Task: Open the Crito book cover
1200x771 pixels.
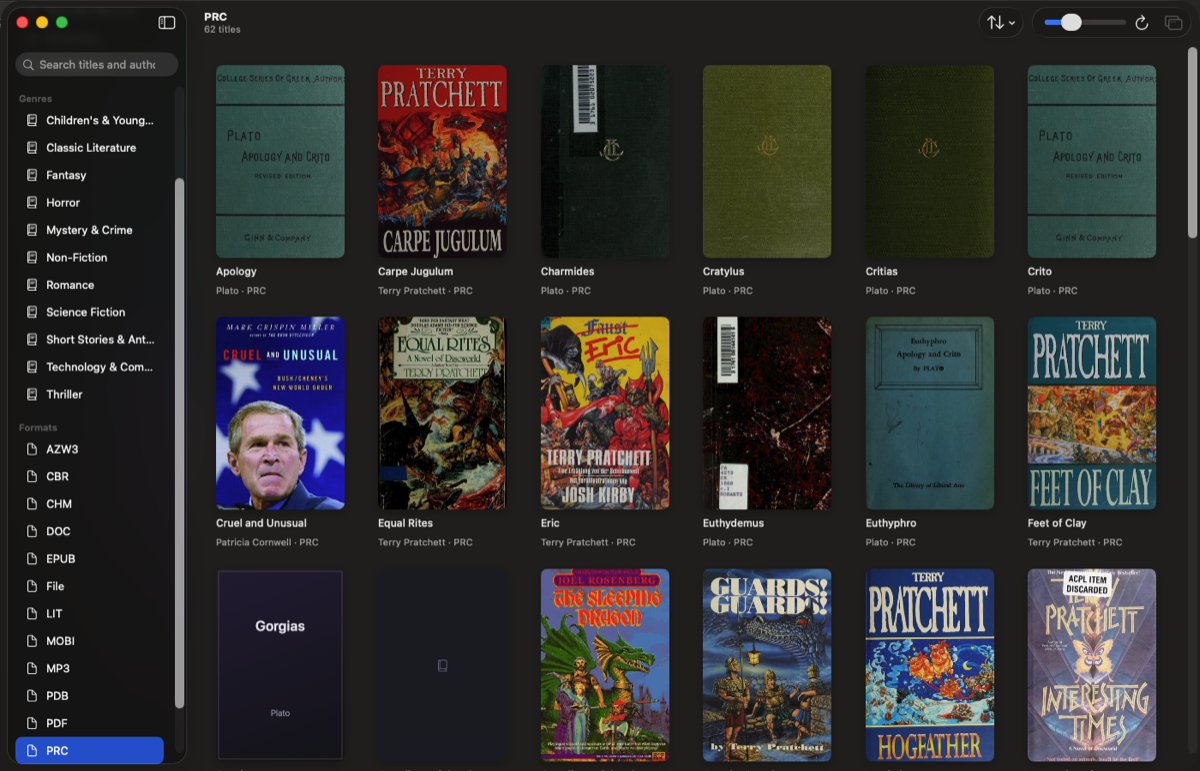Action: [x=1092, y=162]
